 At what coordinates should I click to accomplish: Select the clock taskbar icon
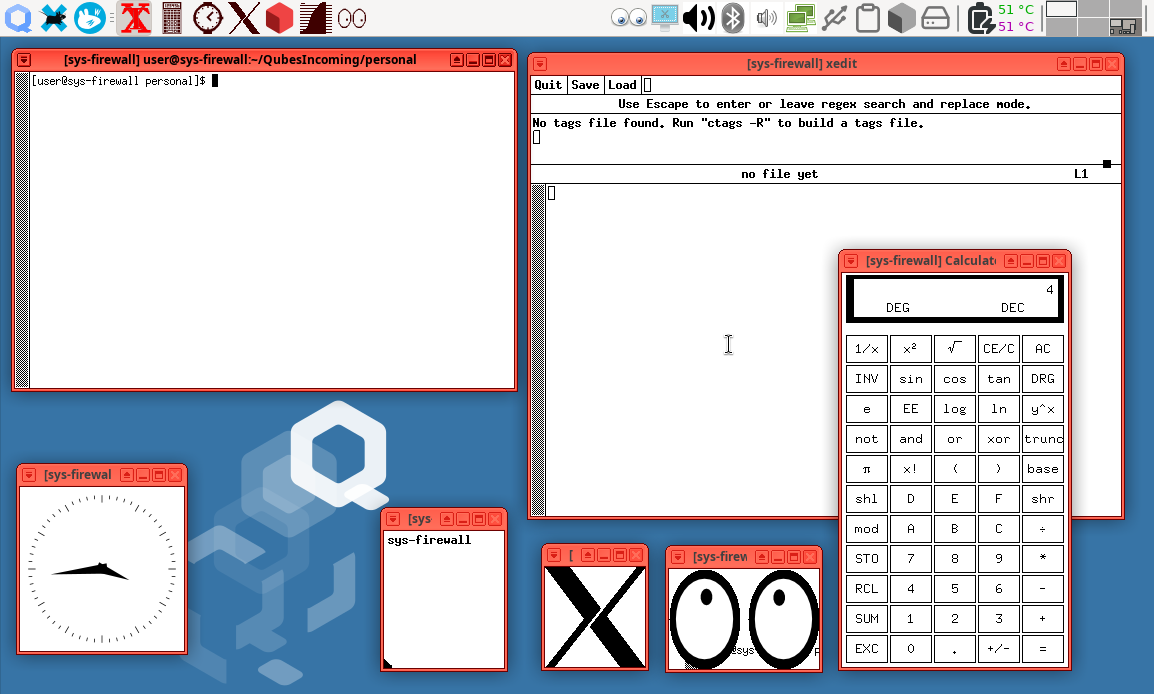tap(208, 18)
